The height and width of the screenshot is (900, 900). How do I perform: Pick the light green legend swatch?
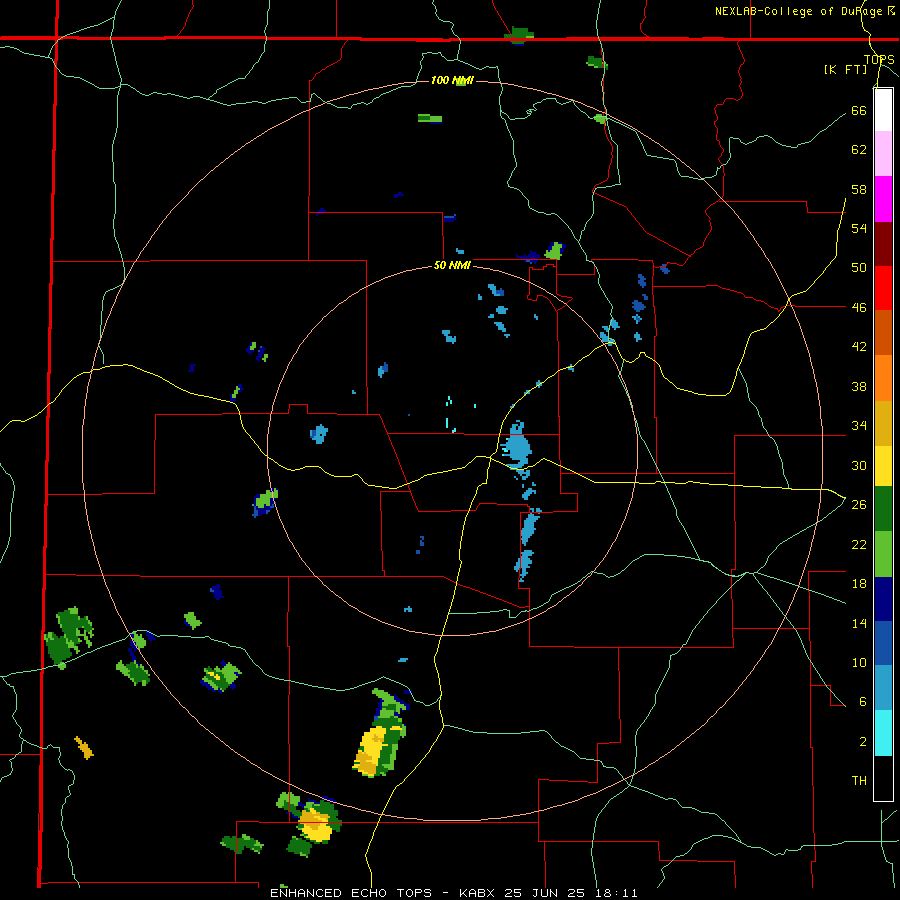pos(883,554)
